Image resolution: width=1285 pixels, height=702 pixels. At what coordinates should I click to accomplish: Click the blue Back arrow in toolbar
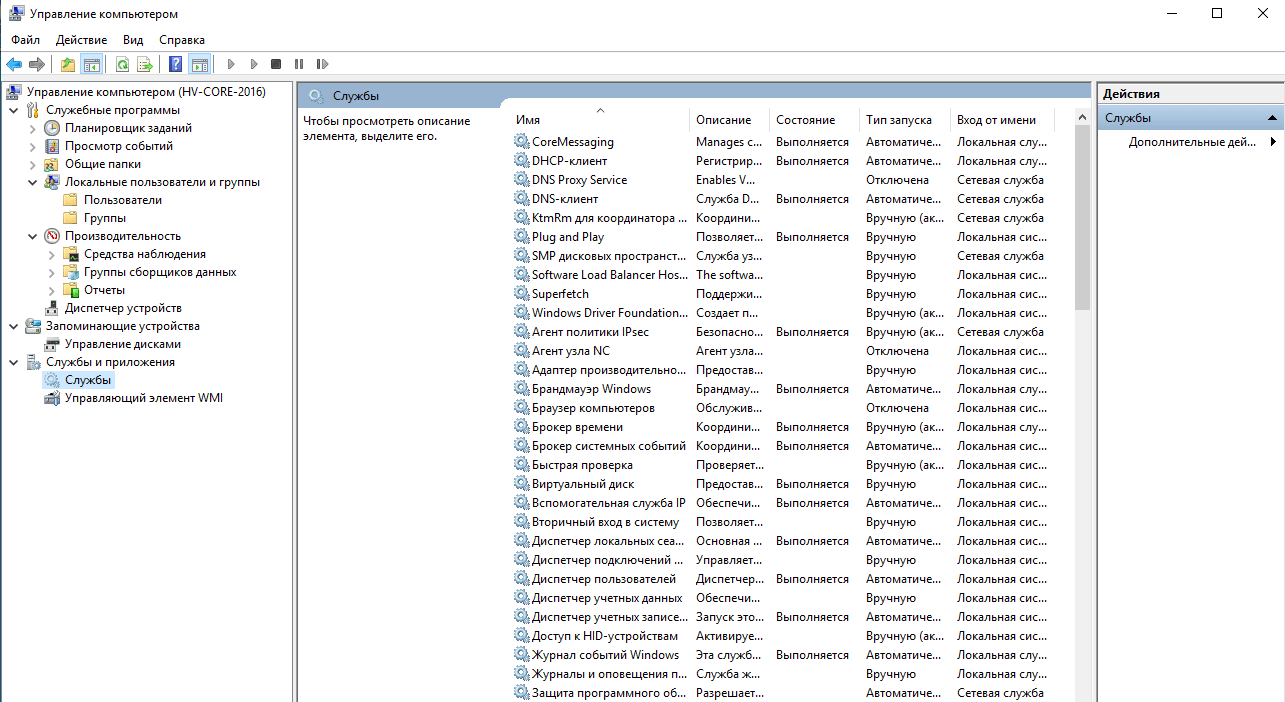pyautogui.click(x=14, y=65)
